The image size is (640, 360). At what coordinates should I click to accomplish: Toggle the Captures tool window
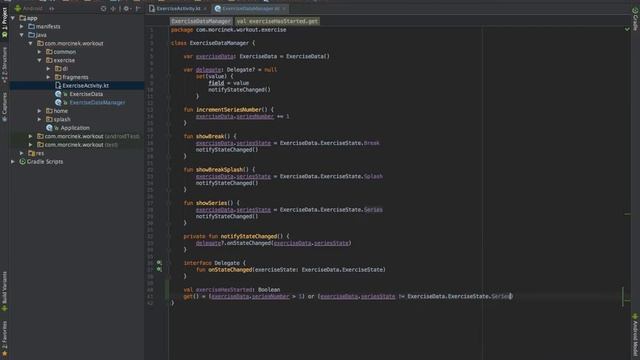point(4,106)
